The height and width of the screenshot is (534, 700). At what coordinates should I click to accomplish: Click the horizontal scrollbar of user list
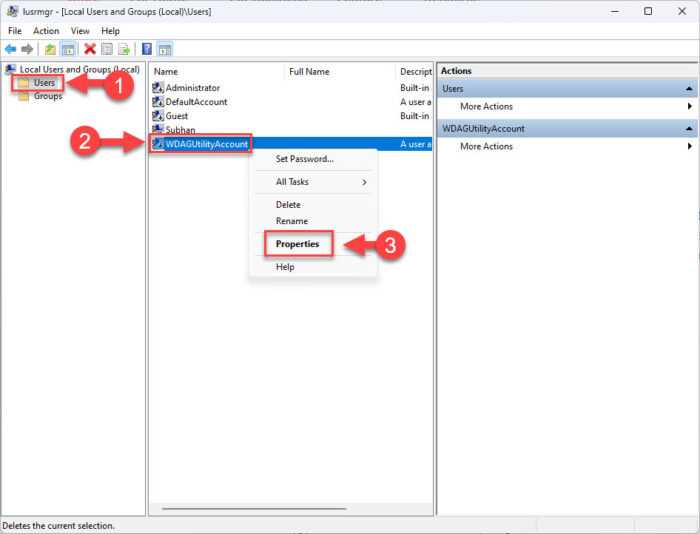point(254,508)
